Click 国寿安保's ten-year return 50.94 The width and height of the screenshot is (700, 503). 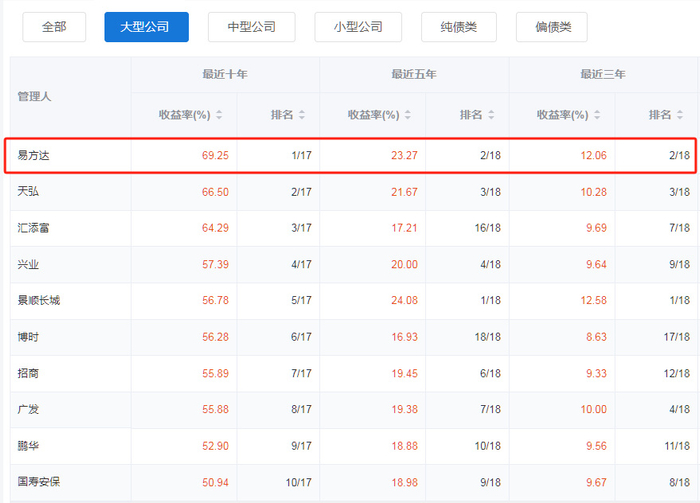point(215,482)
